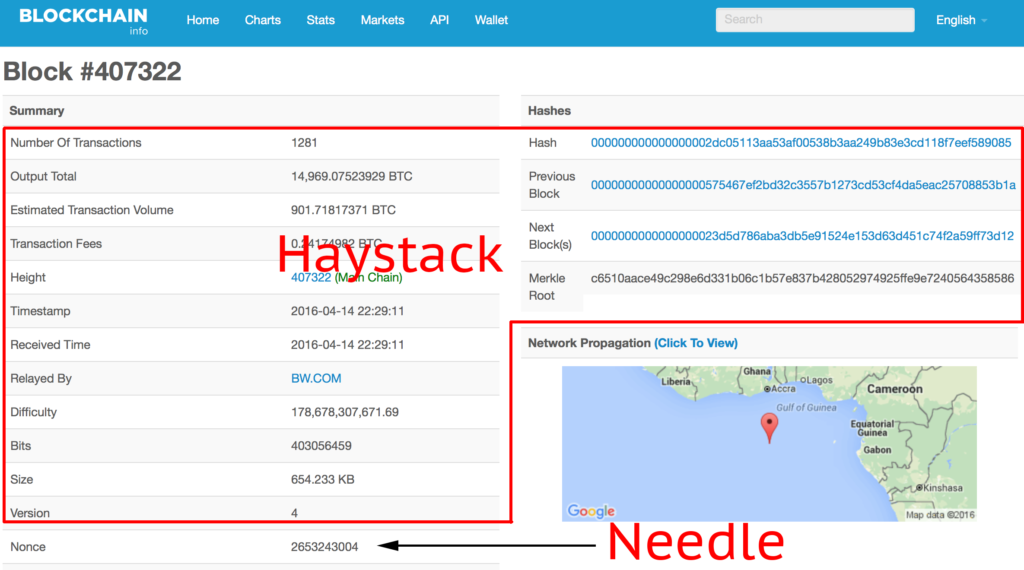Click the Google logo on map
The height and width of the screenshot is (570, 1024).
591,511
